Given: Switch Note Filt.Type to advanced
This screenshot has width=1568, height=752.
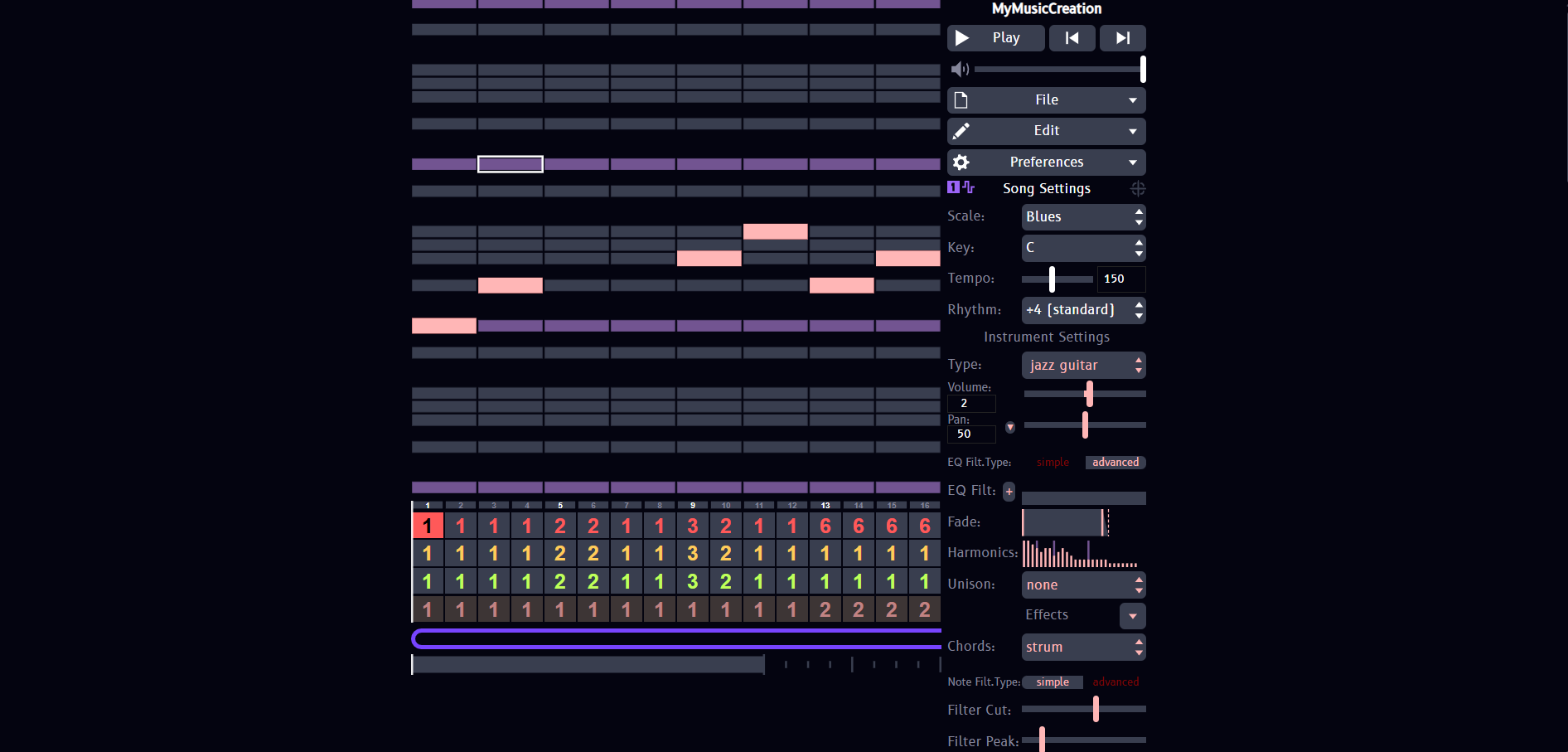Looking at the screenshot, I should [x=1116, y=682].
